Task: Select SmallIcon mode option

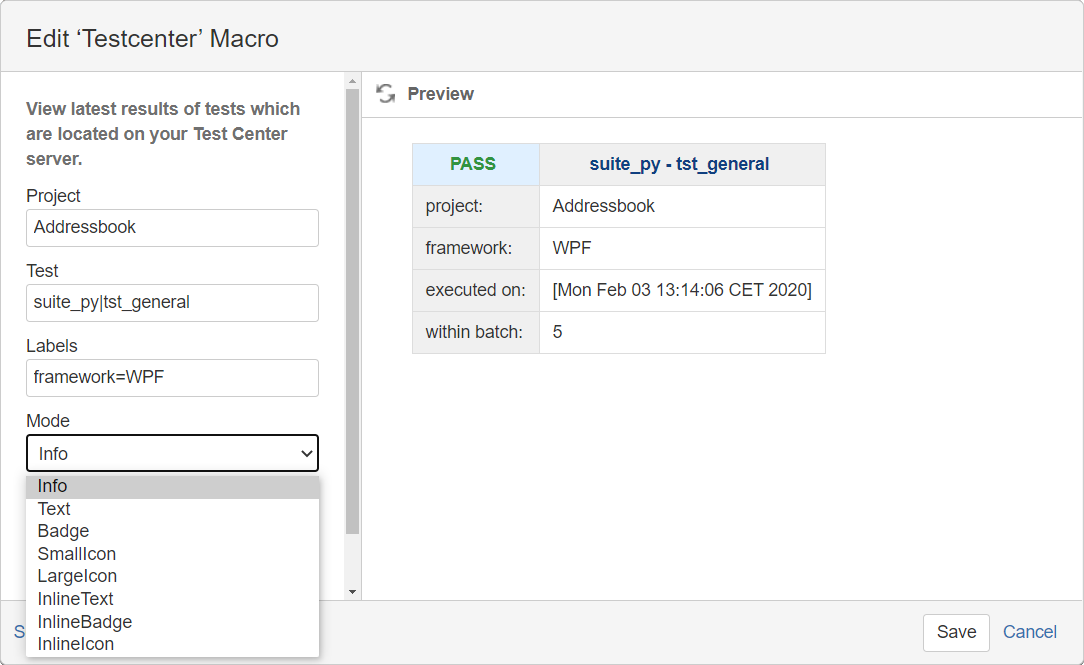Action: point(77,554)
